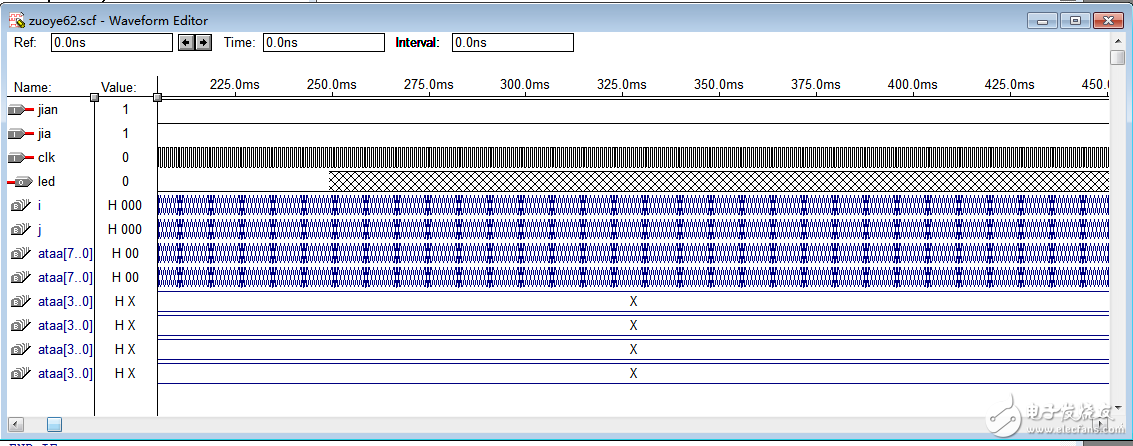
Task: Click the horizontal scrollbar left arrow
Action: coord(15,424)
